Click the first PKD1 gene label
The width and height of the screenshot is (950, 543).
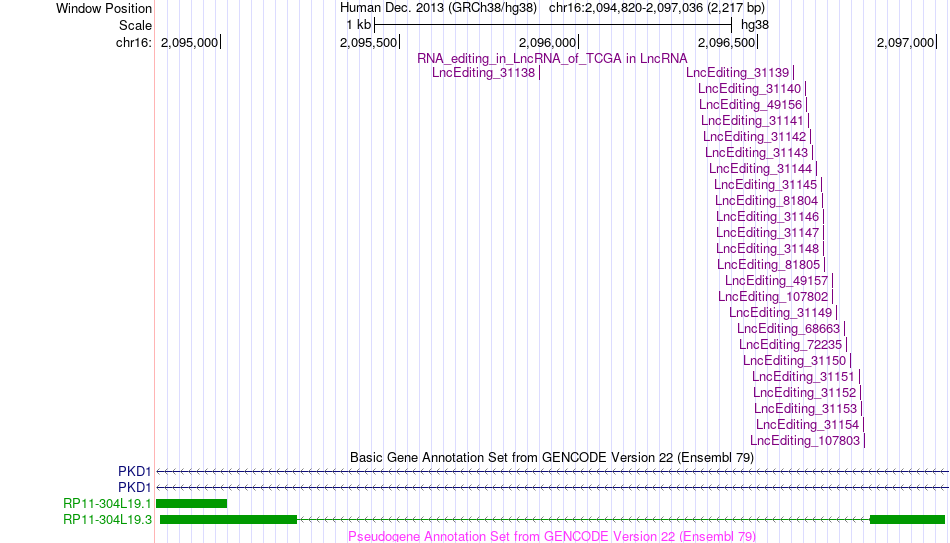tap(135, 471)
